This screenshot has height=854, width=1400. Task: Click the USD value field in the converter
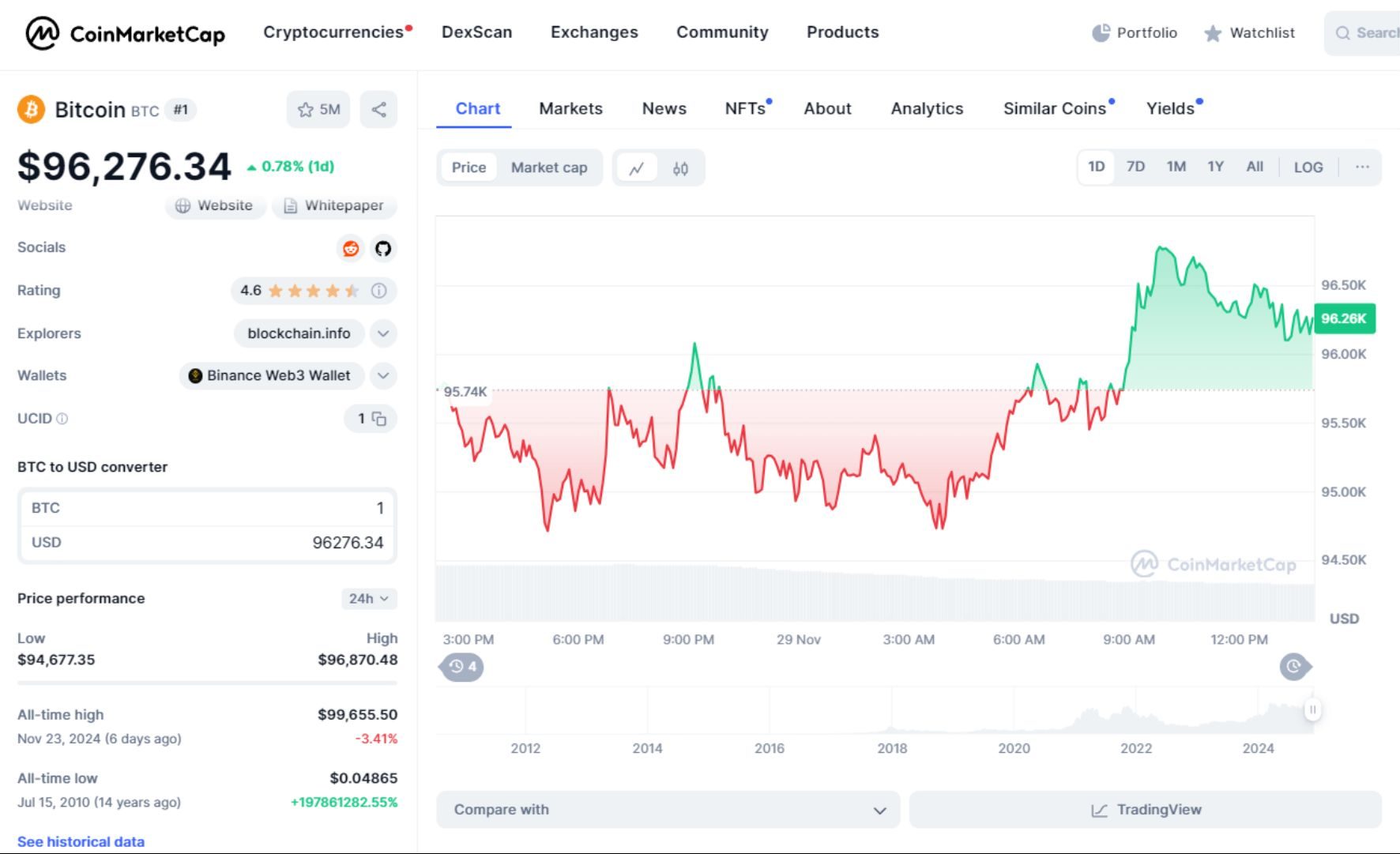tap(348, 543)
